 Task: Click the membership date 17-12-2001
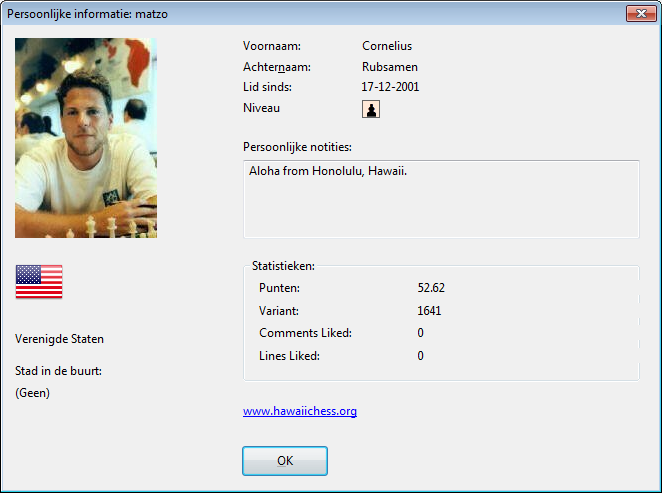(391, 87)
